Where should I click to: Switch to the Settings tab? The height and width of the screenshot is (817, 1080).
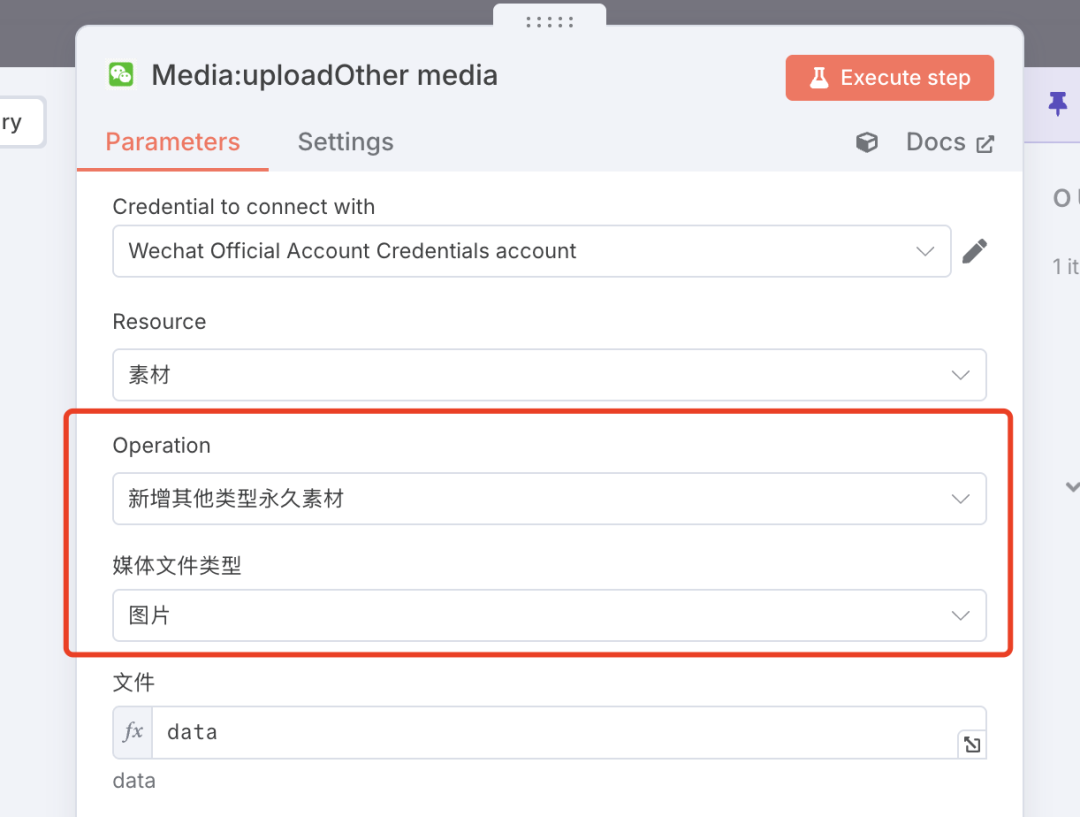345,142
